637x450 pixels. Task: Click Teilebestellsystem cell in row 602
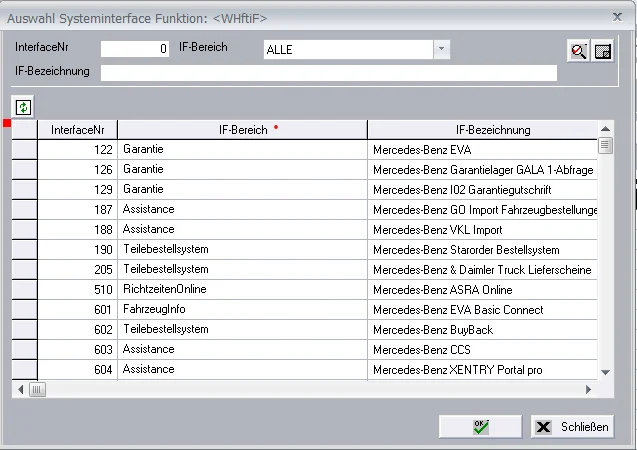tap(243, 329)
